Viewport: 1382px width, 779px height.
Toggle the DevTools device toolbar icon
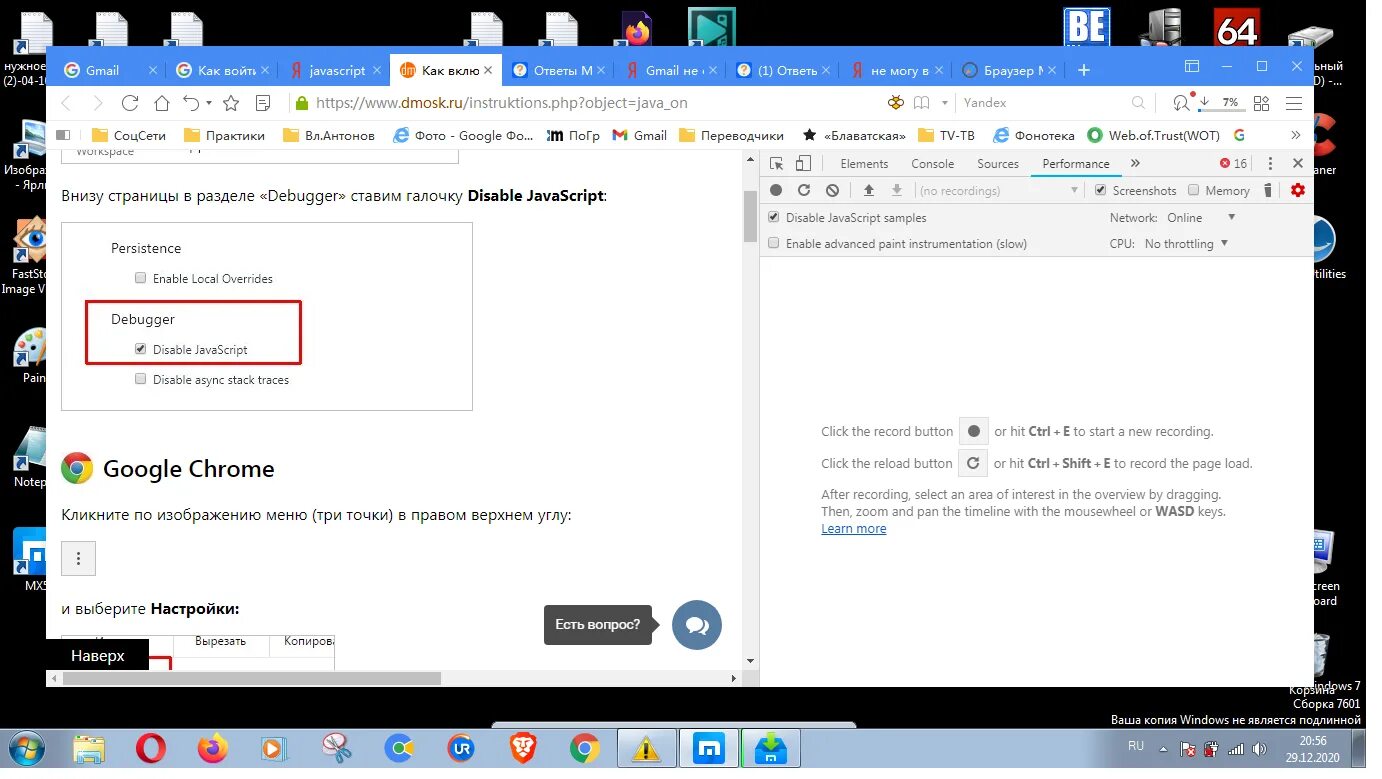click(801, 164)
